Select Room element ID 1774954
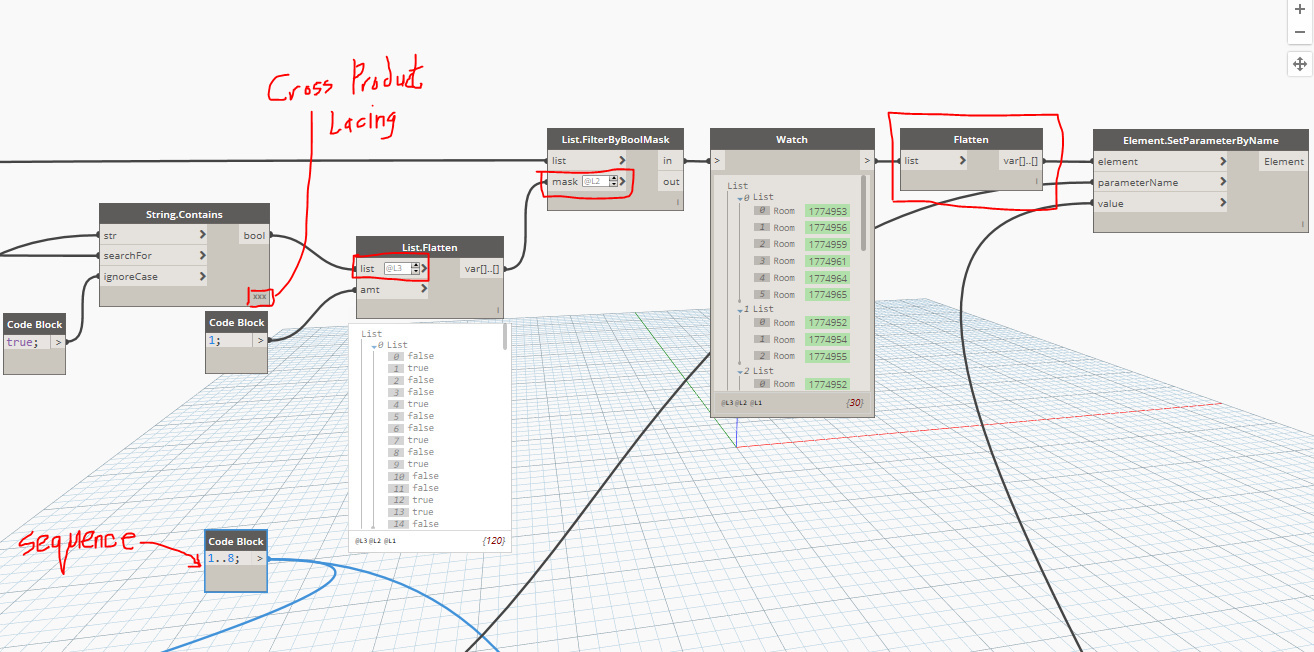Screen dimensions: 1314x652 coord(826,340)
